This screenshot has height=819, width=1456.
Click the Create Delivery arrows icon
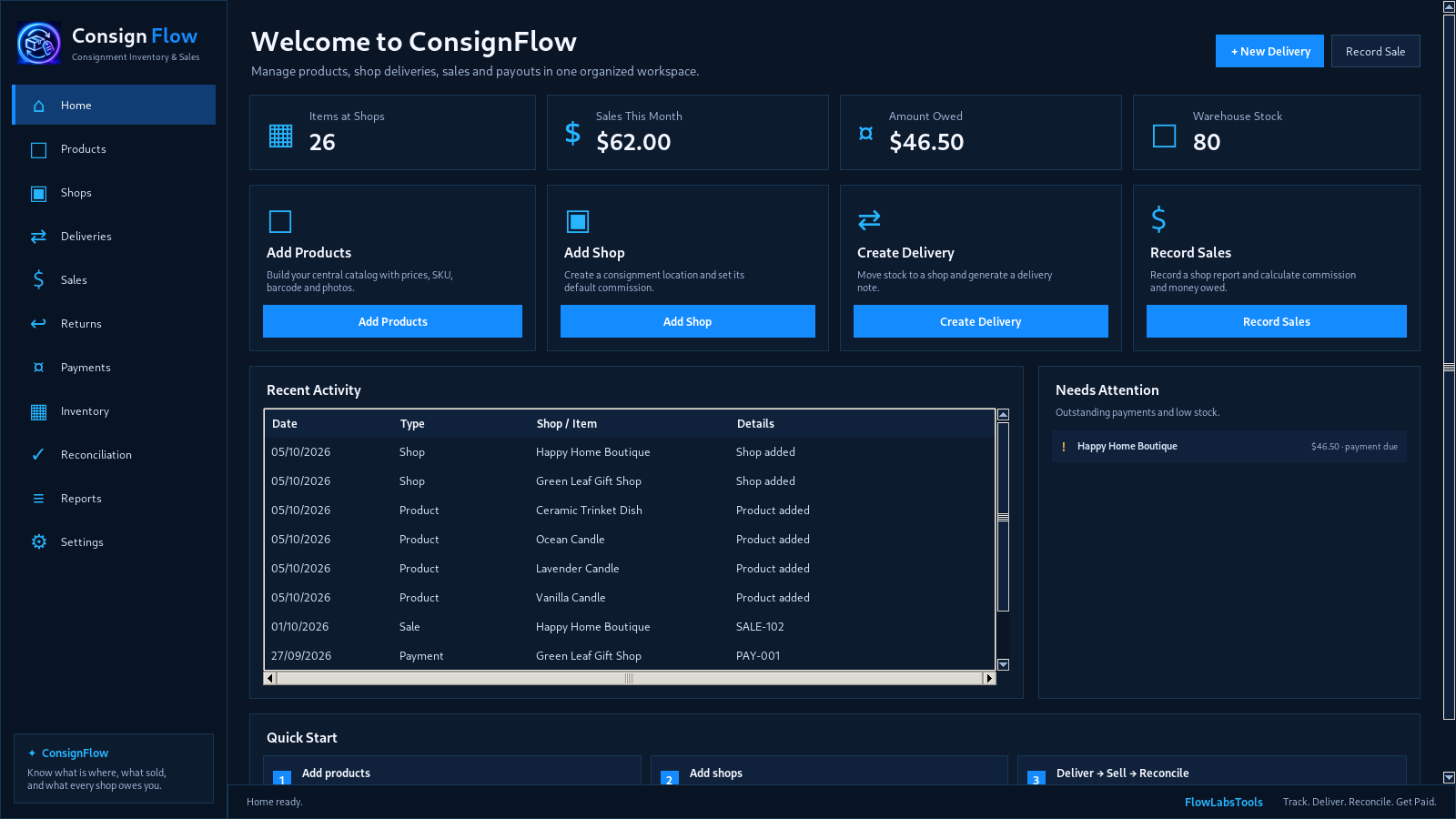(x=869, y=220)
